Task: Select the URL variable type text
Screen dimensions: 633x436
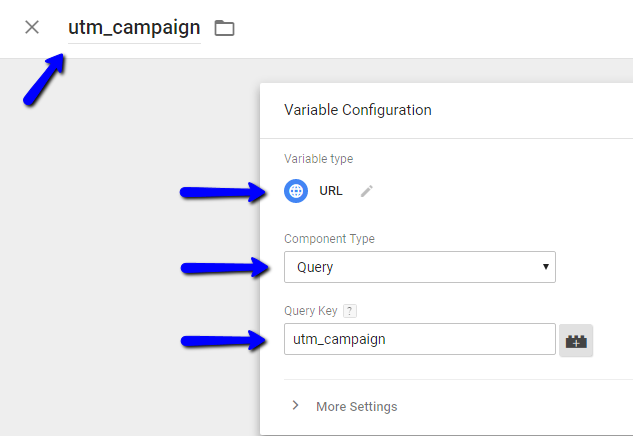Action: point(330,191)
